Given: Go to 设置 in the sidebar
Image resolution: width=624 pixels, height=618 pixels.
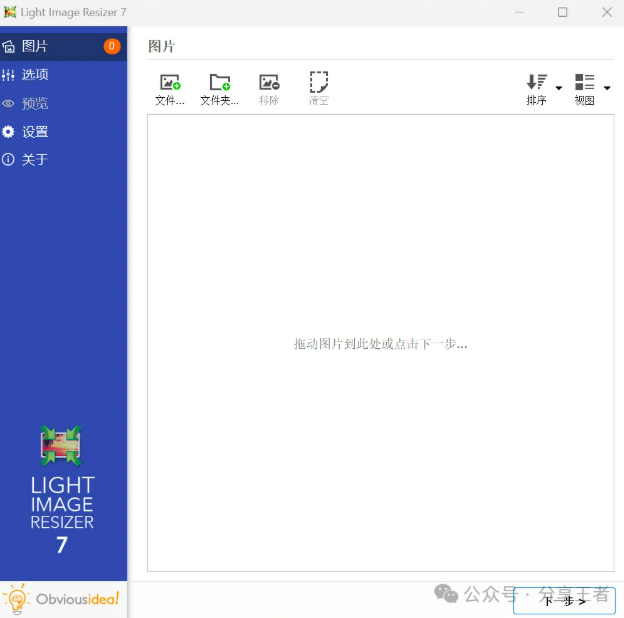Looking at the screenshot, I should click(x=35, y=132).
